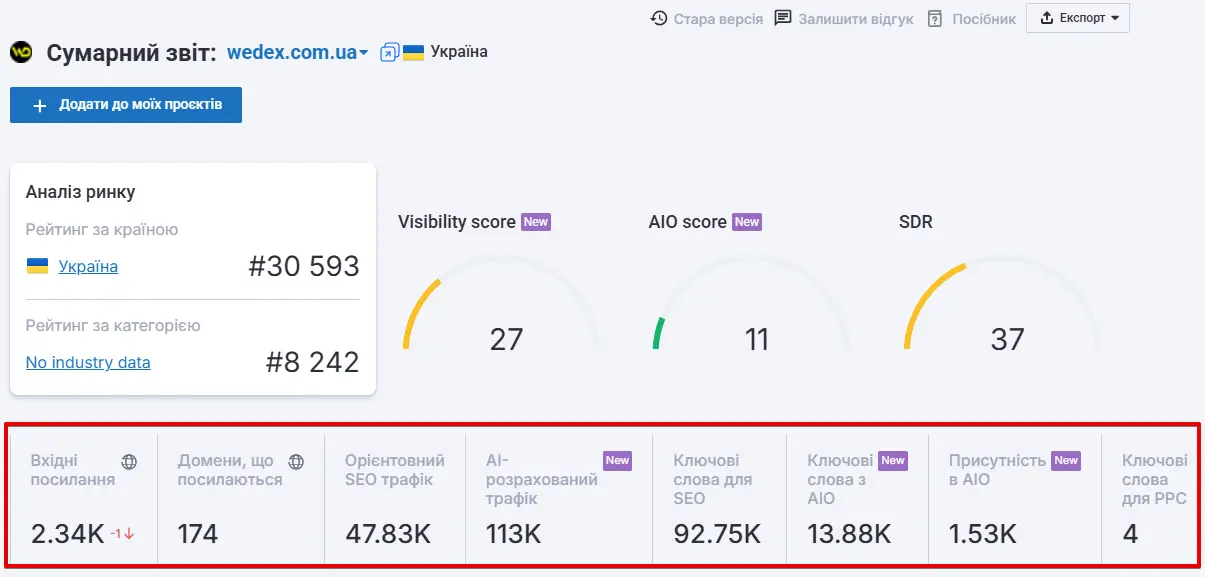
Task: Open the No industry data link
Action: (88, 362)
